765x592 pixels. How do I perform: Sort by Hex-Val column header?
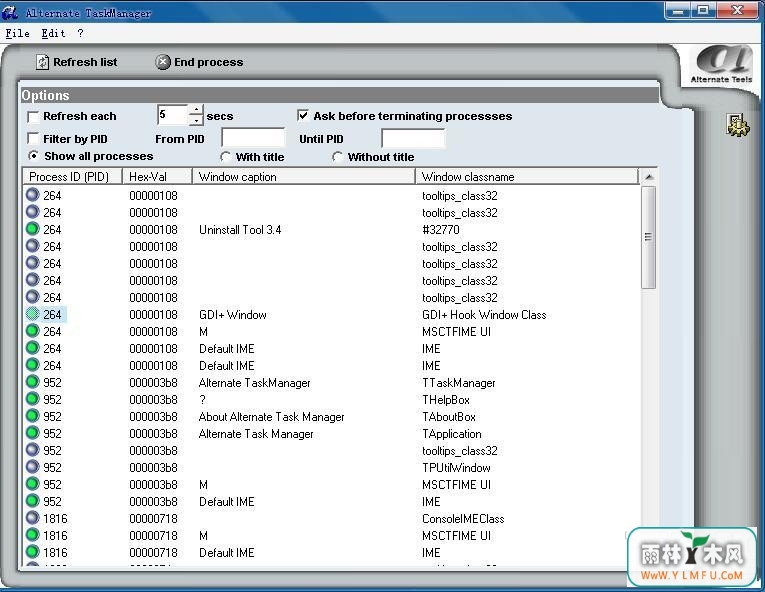click(157, 177)
